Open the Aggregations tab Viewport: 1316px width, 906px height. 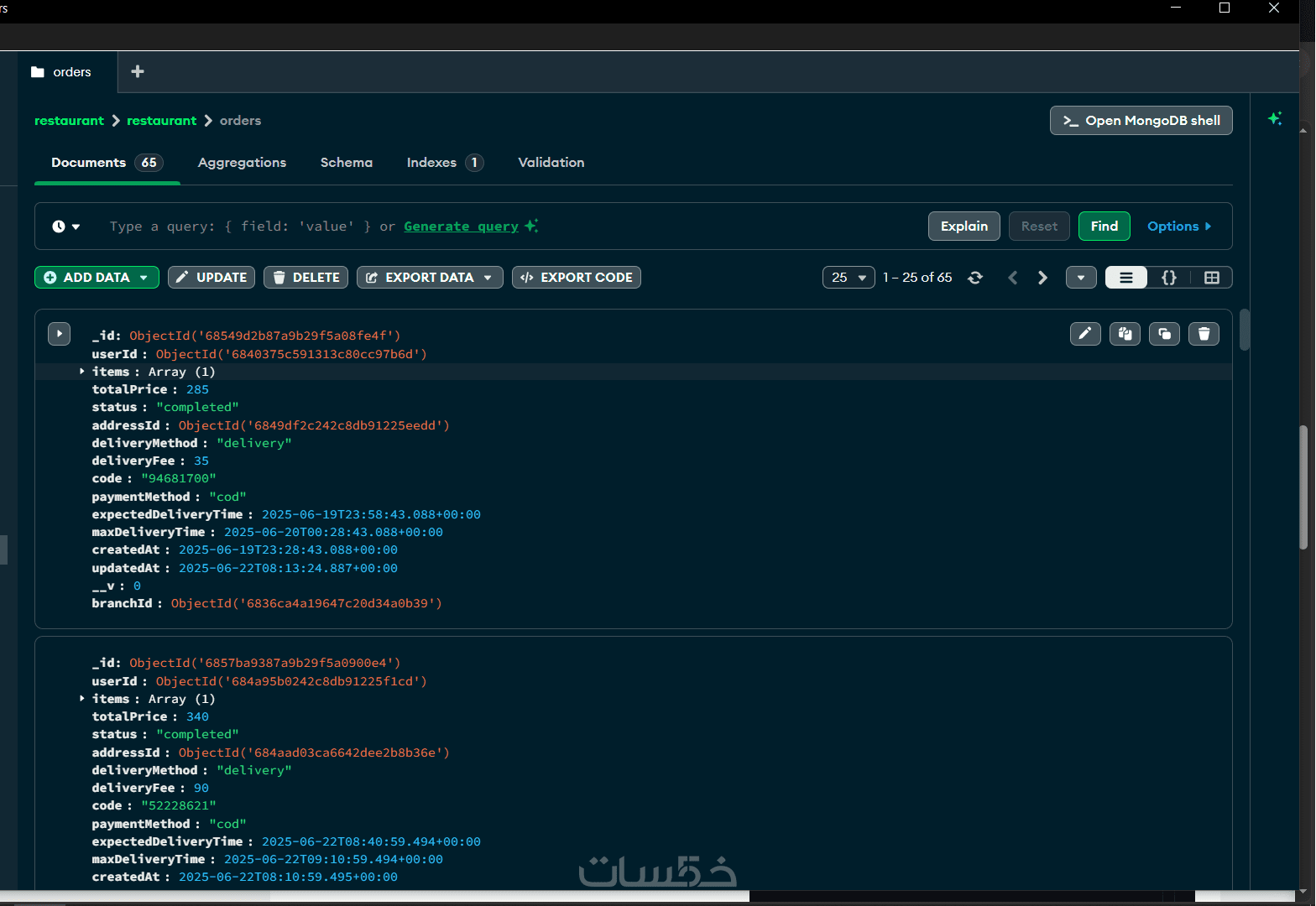242,163
